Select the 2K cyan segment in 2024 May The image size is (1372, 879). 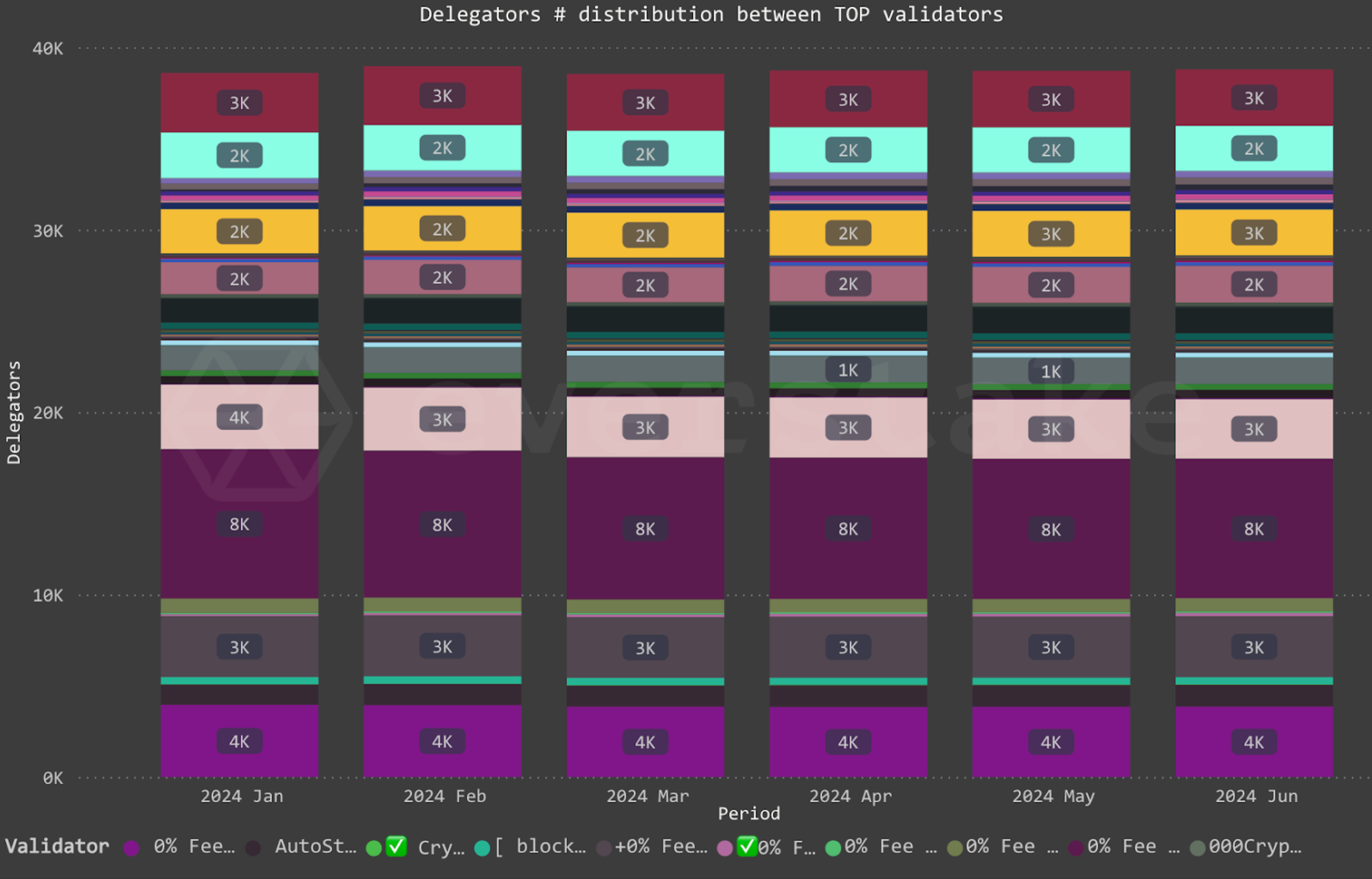[x=1051, y=150]
